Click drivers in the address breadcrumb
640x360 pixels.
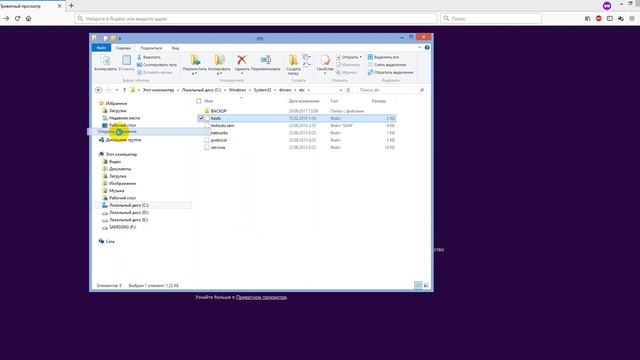(x=285, y=90)
